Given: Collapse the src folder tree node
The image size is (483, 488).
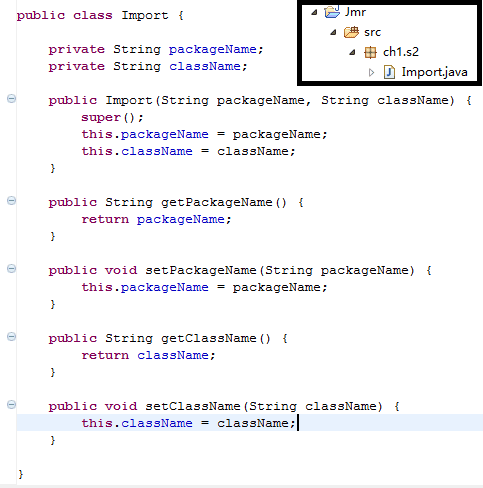Looking at the screenshot, I should click(x=333, y=33).
